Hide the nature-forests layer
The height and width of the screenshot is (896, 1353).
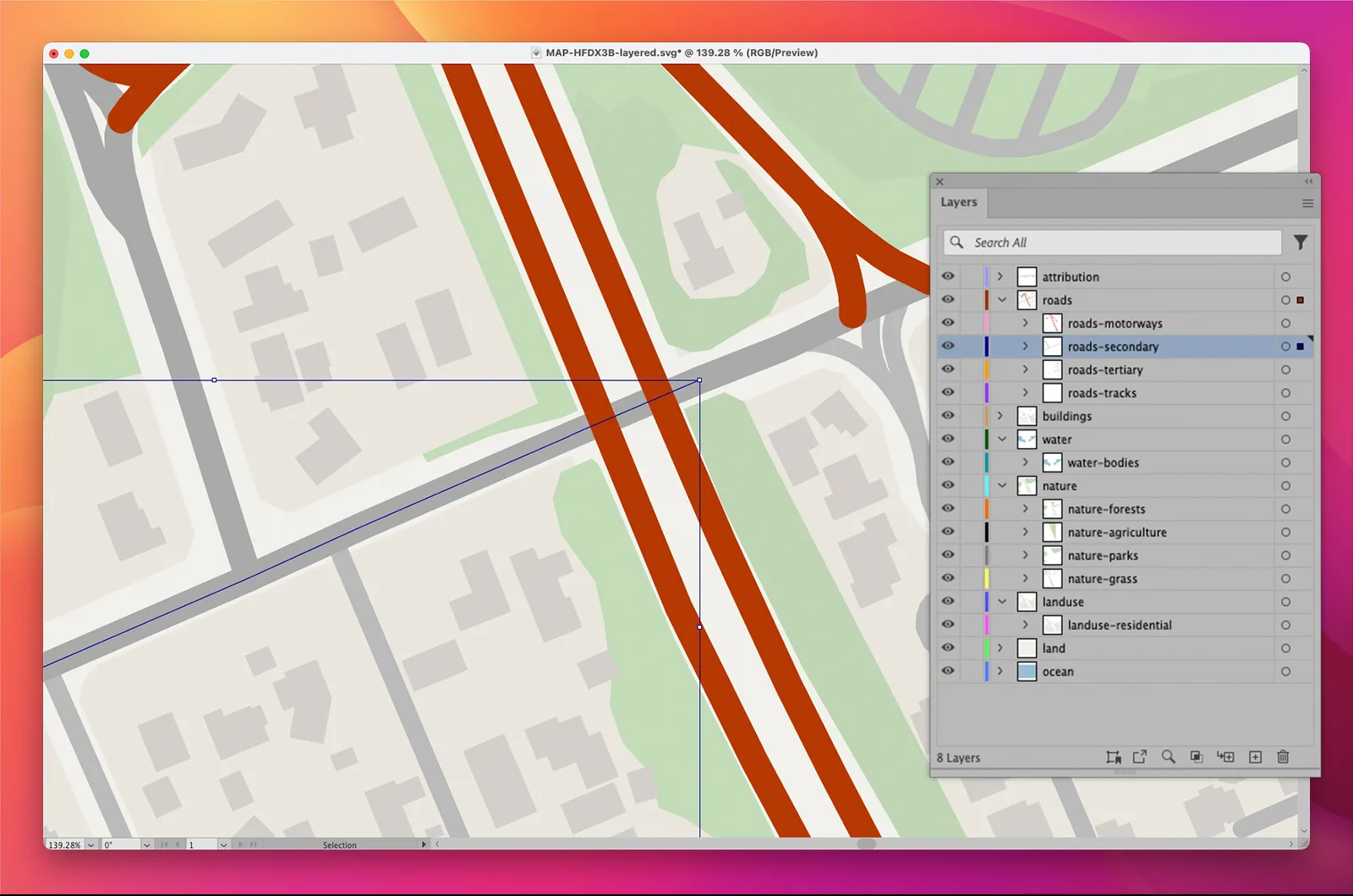(x=948, y=509)
